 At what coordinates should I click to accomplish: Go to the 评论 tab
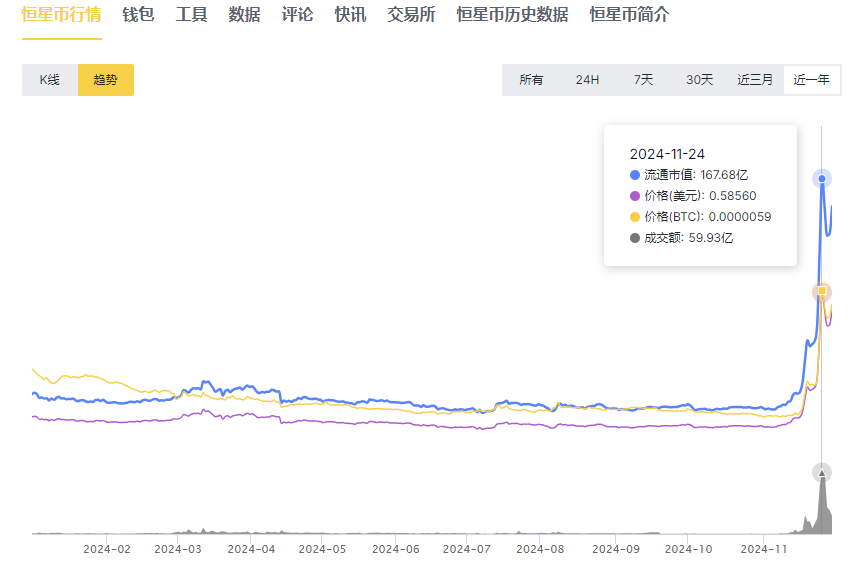click(297, 15)
